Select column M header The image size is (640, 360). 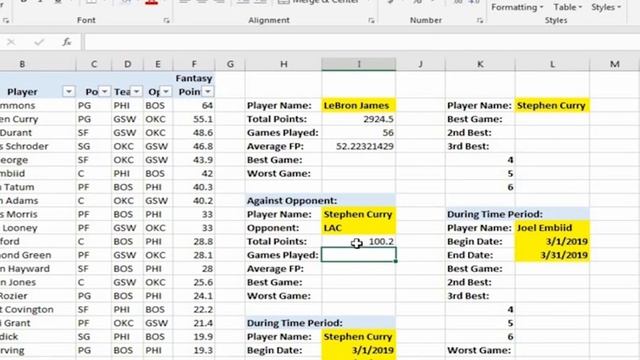coord(615,64)
